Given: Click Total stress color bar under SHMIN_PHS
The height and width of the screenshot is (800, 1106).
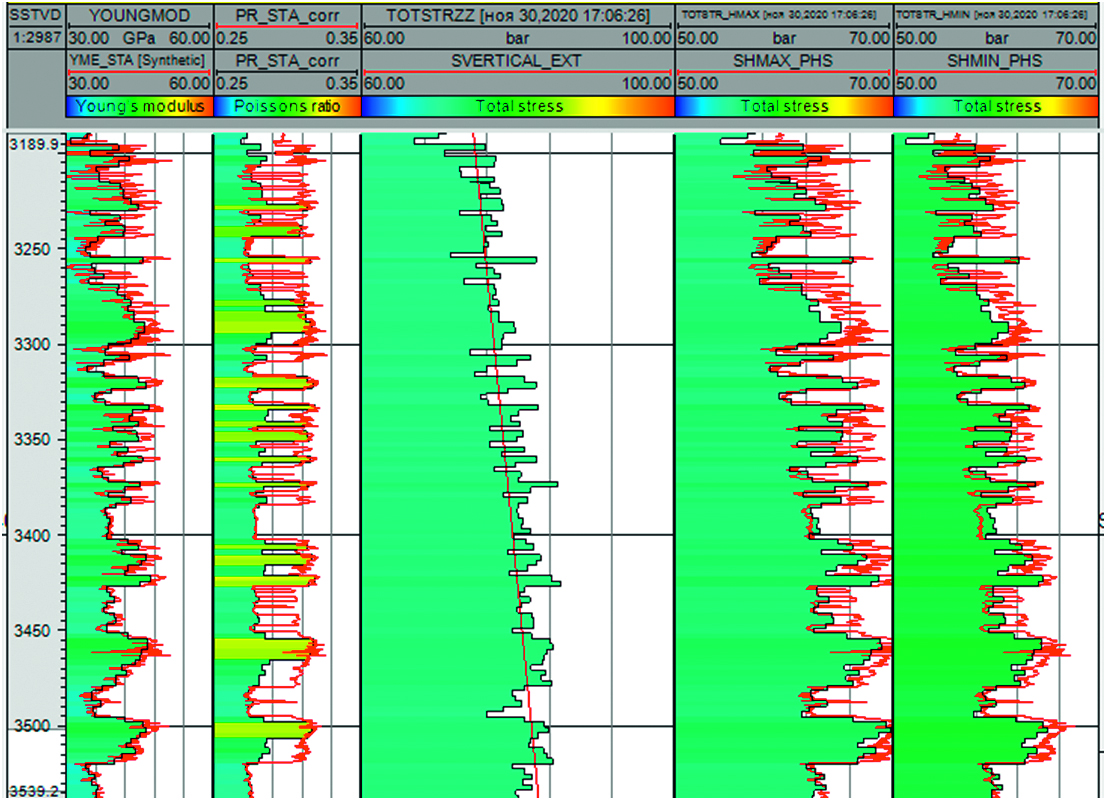Looking at the screenshot, I should pyautogui.click(x=997, y=106).
